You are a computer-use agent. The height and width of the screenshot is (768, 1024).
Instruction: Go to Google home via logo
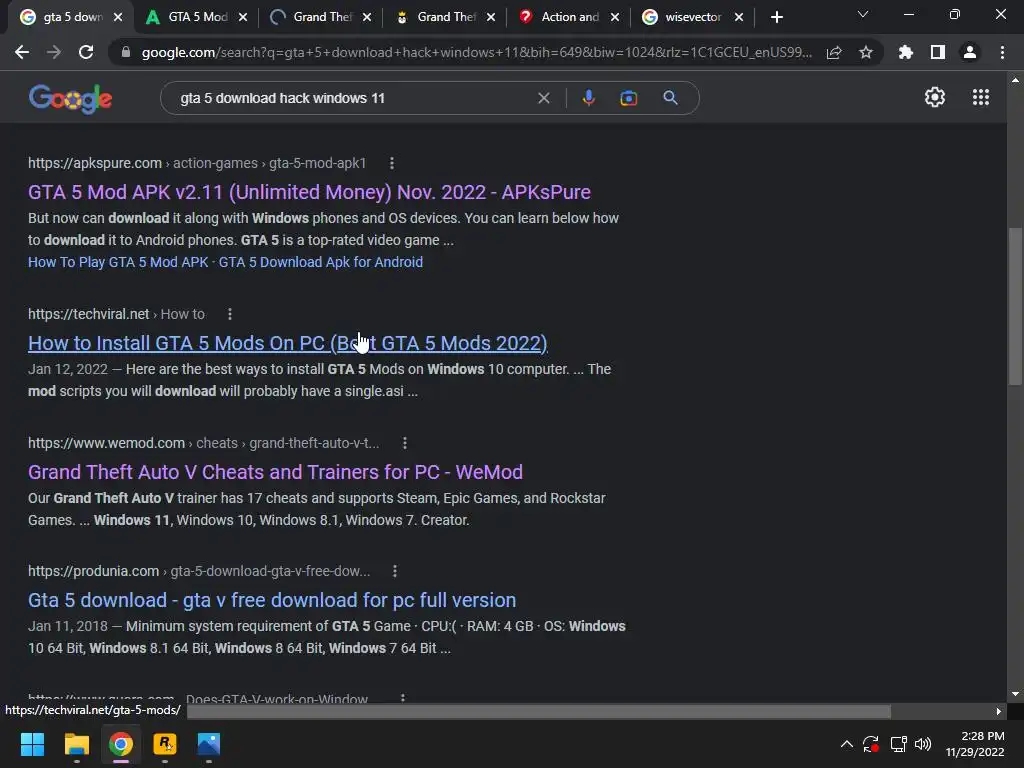70,99
